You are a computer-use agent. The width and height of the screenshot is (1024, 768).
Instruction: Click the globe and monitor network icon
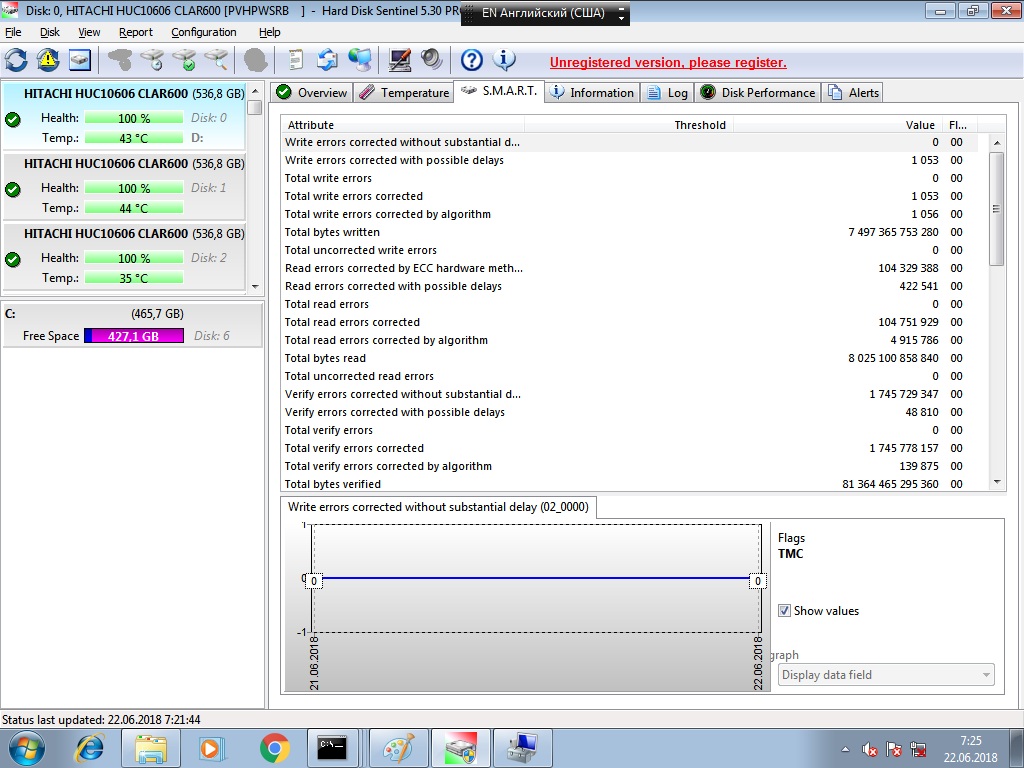pos(360,61)
